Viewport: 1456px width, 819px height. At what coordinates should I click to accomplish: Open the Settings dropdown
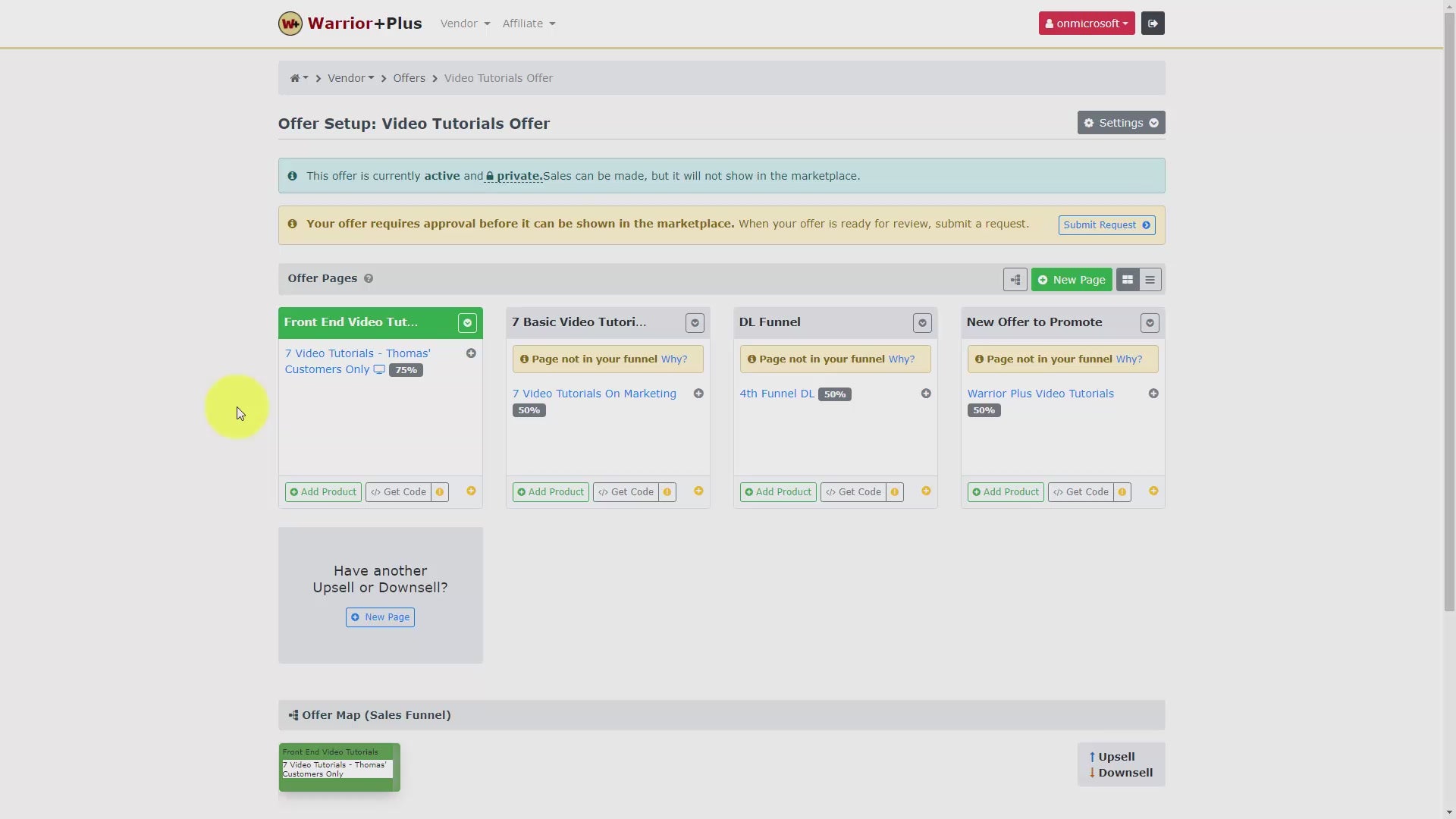coord(1121,123)
